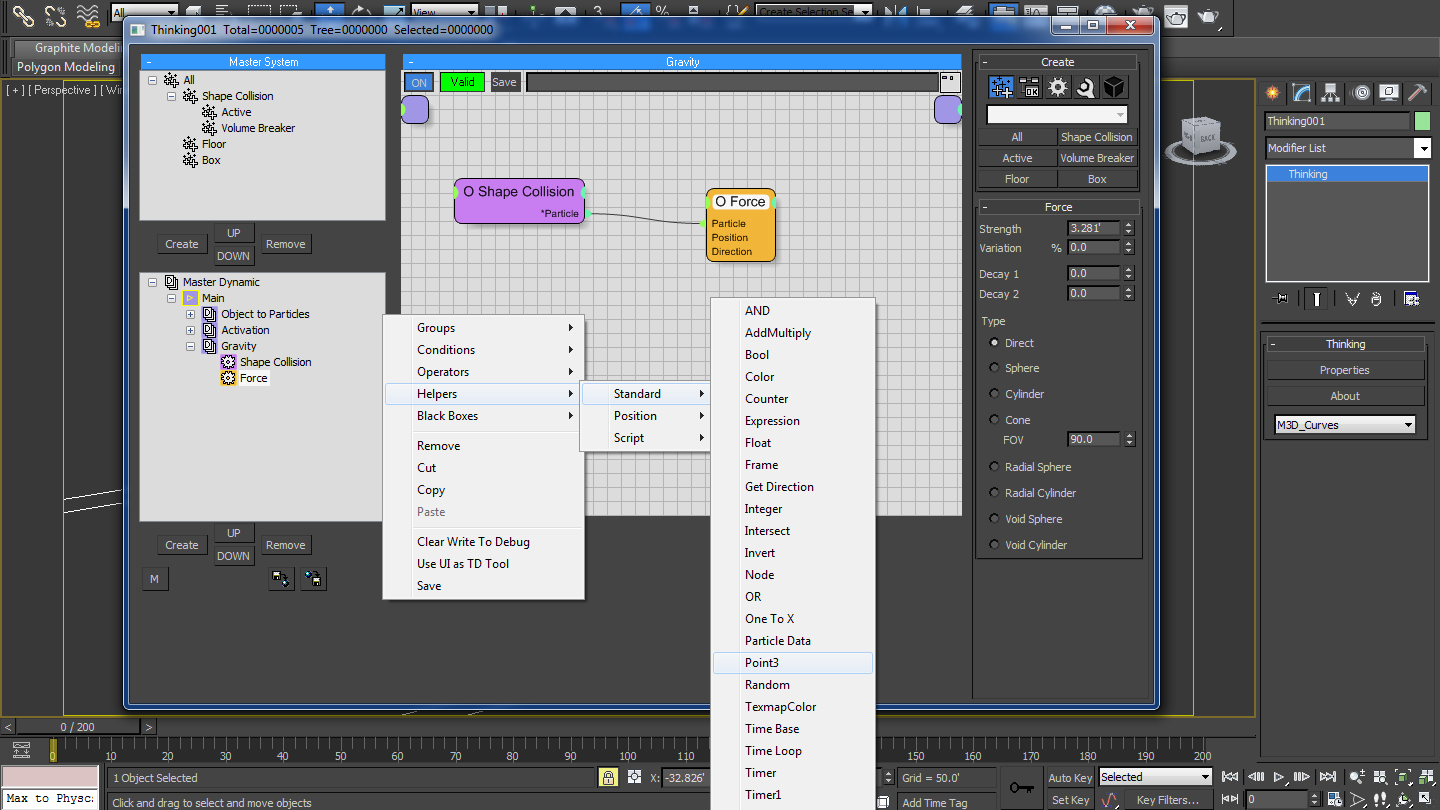The width and height of the screenshot is (1440, 810).
Task: Open the operators gear icon in Create
Action: [1058, 88]
